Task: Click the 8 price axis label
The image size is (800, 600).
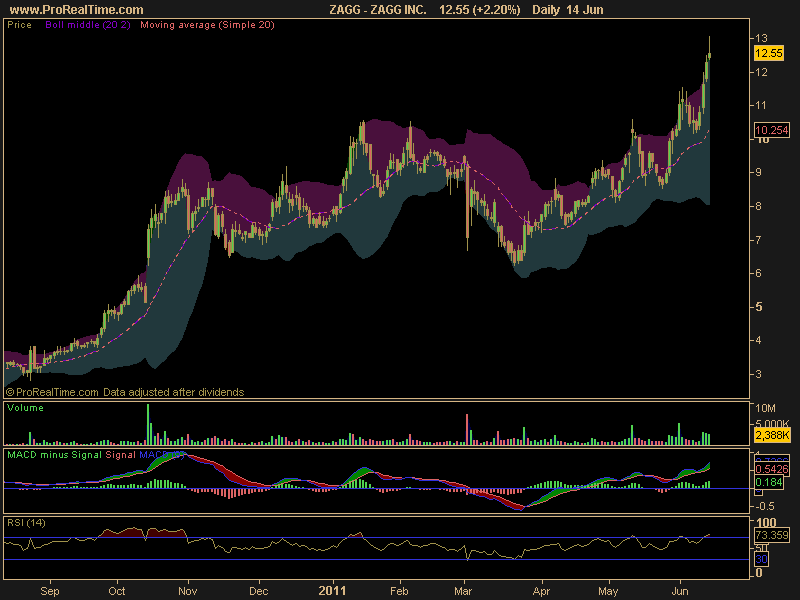Action: (758, 206)
